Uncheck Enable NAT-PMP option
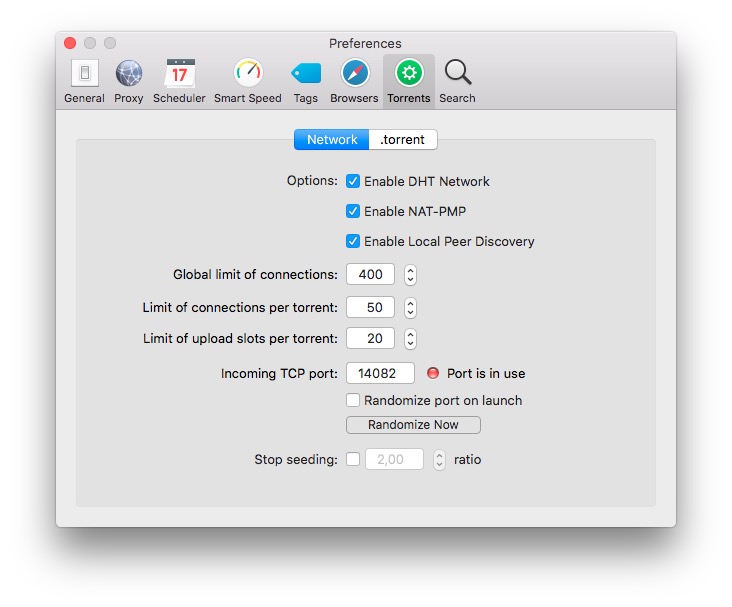 (x=353, y=211)
